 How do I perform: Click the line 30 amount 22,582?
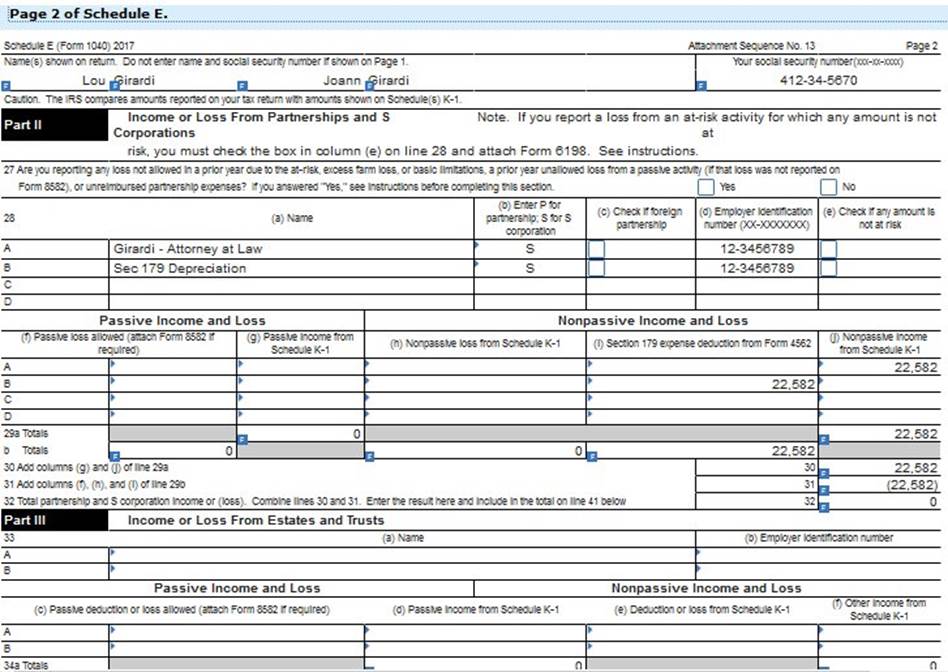click(x=880, y=468)
